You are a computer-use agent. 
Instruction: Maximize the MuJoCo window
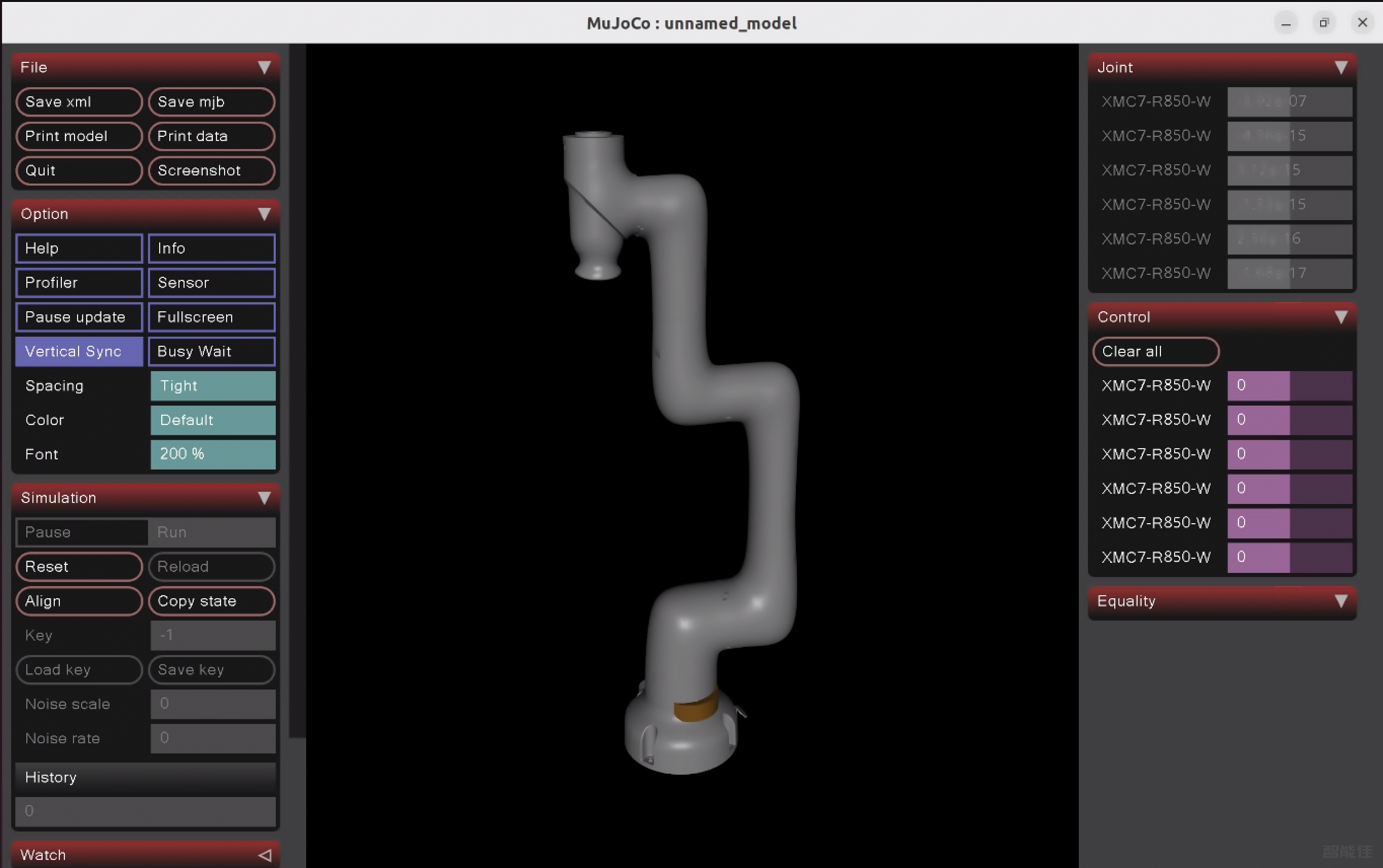coord(1324,23)
